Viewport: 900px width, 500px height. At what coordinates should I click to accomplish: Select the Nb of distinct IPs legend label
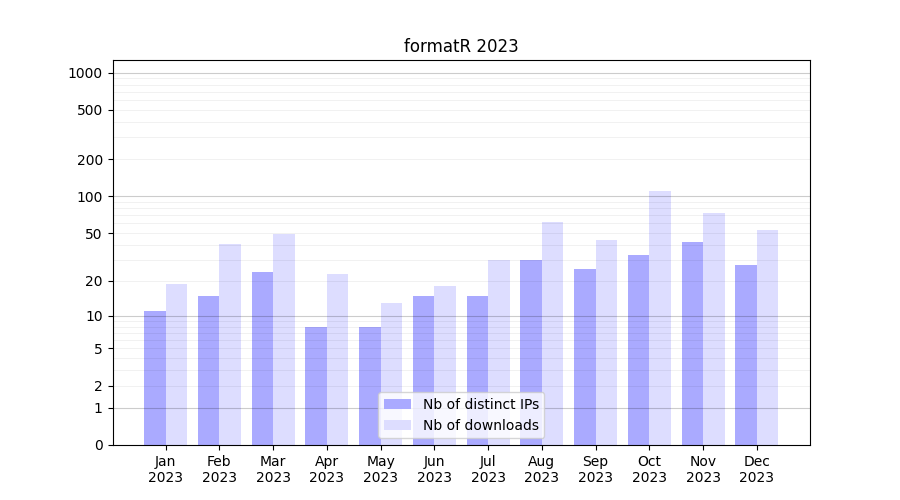coord(480,404)
